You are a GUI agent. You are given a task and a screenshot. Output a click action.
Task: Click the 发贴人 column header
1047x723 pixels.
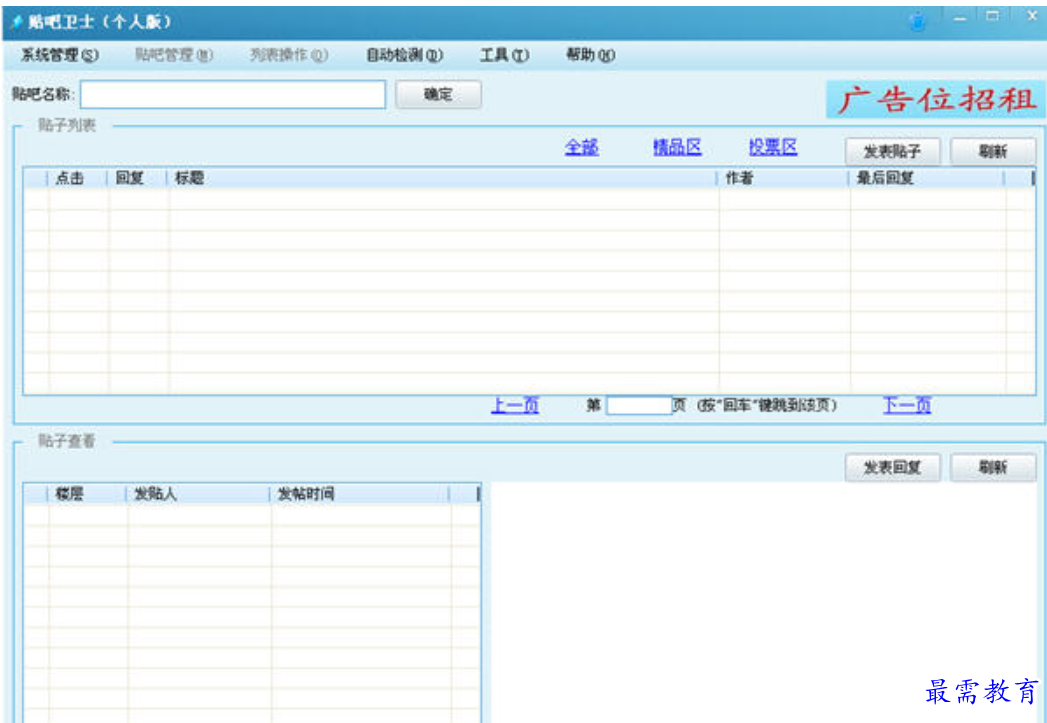198,495
